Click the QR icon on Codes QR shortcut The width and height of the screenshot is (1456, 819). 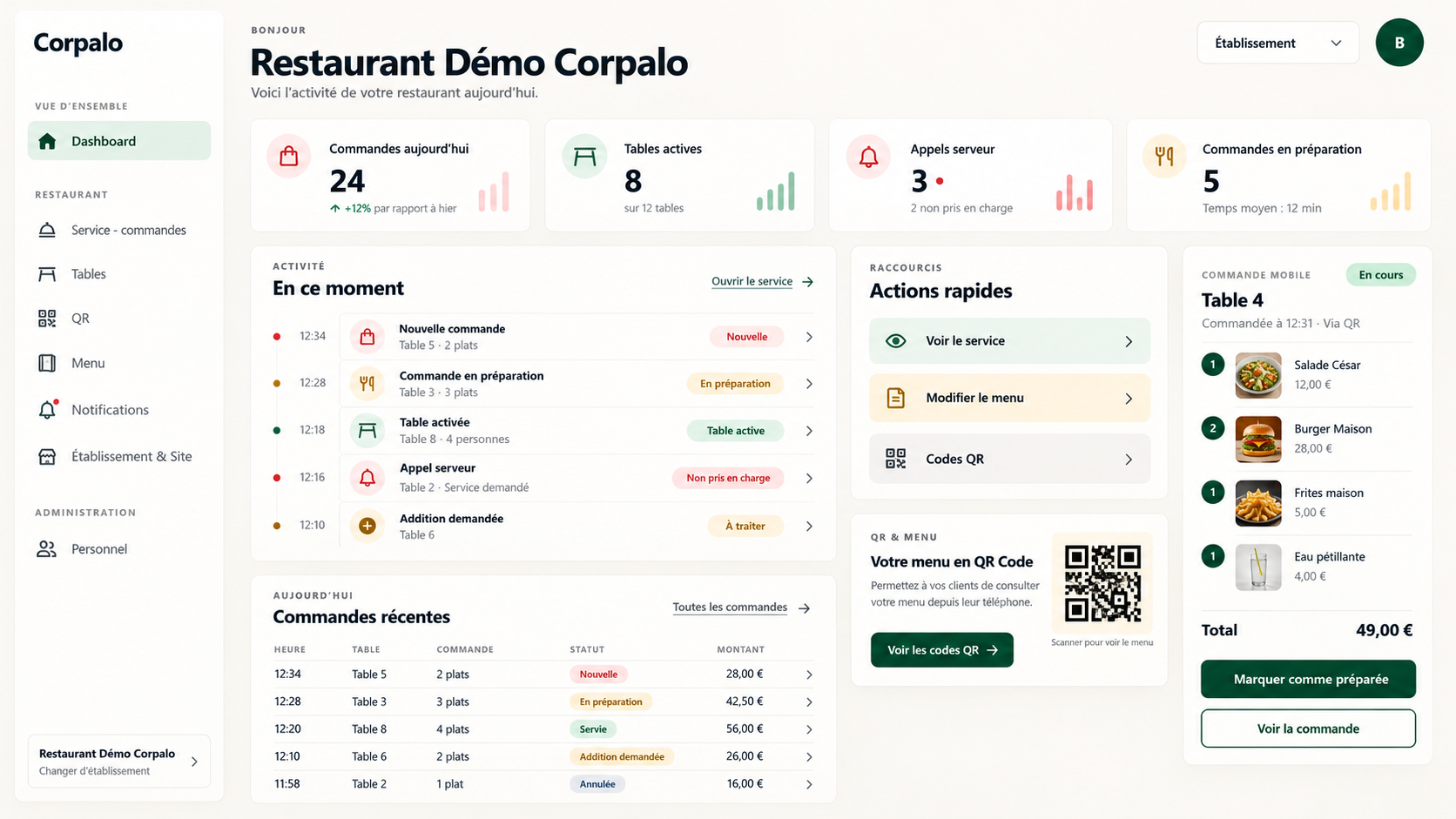point(896,459)
